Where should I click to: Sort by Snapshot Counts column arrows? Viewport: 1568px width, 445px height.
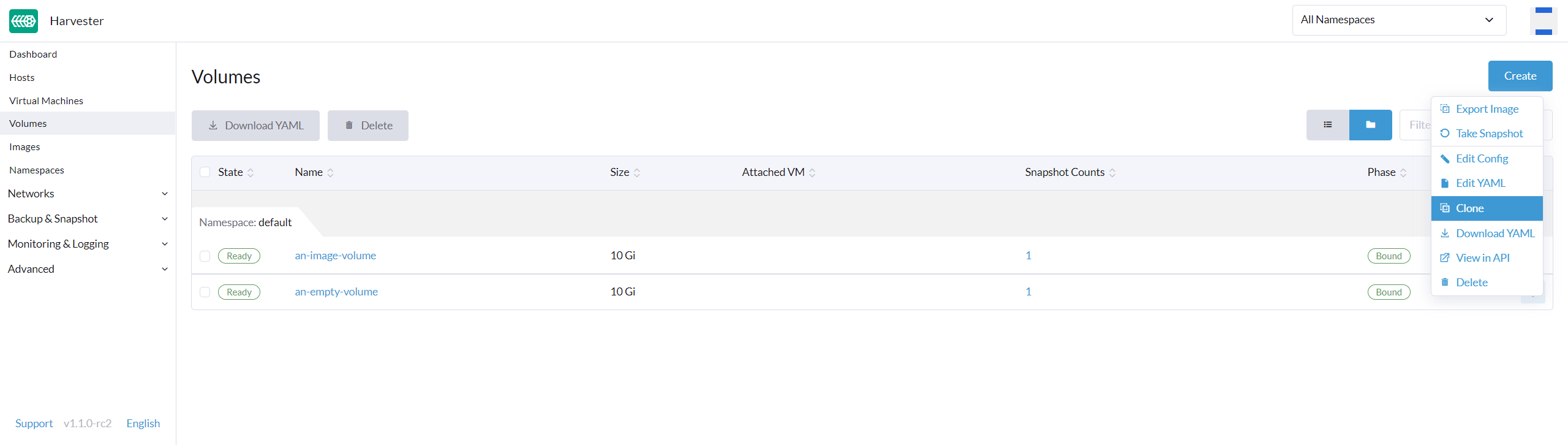[1112, 173]
